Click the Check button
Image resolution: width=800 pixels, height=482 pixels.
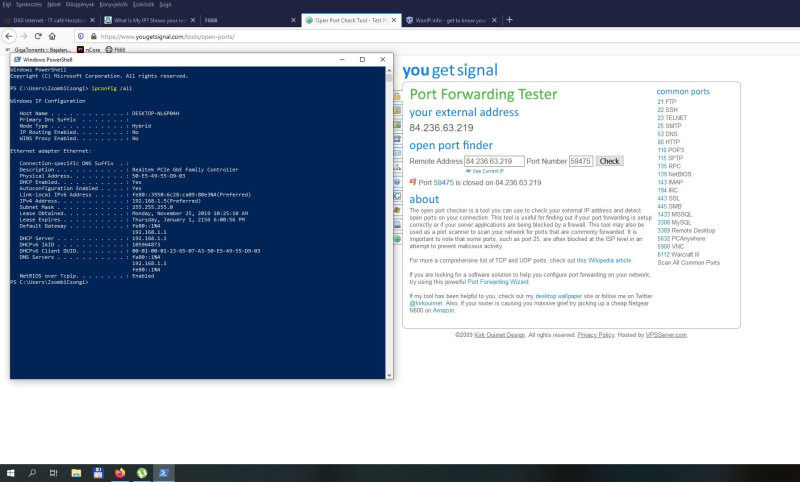click(609, 161)
